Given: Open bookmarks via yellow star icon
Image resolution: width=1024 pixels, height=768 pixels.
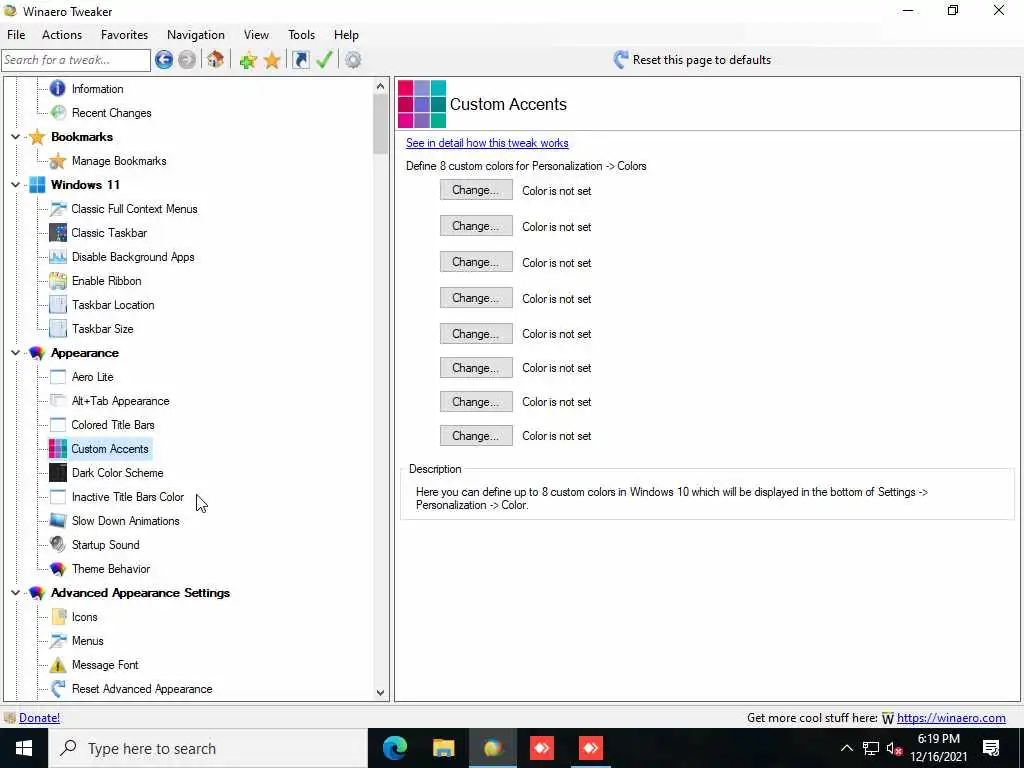Looking at the screenshot, I should [272, 61].
